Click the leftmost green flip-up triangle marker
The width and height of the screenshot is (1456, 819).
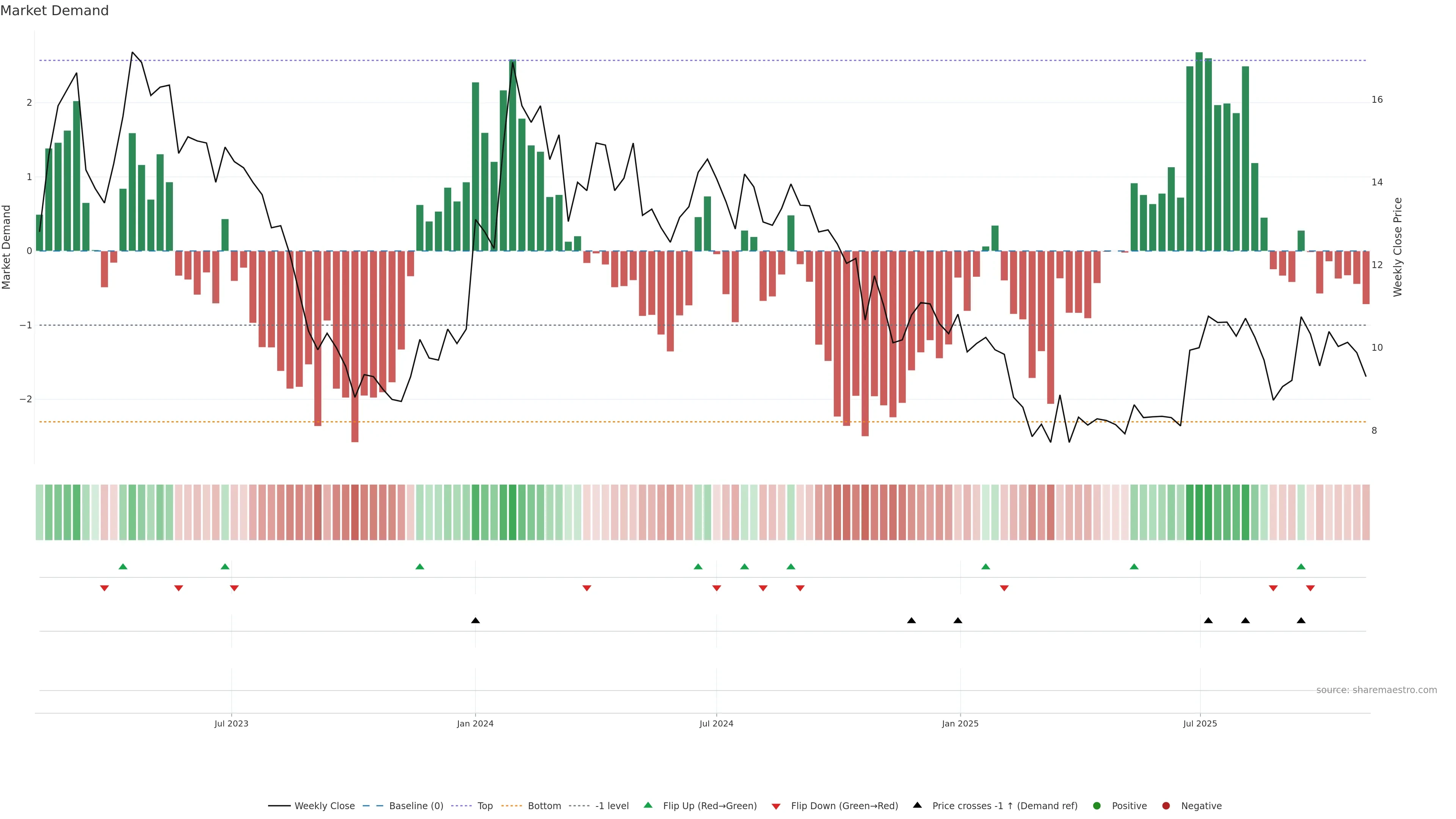tap(123, 566)
